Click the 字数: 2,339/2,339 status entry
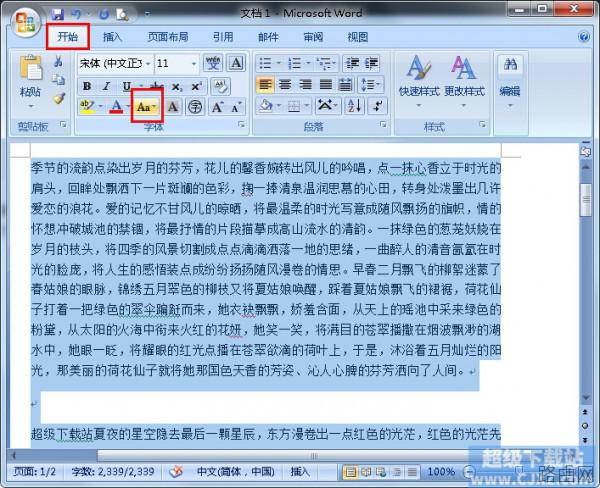The image size is (600, 488). 113,472
